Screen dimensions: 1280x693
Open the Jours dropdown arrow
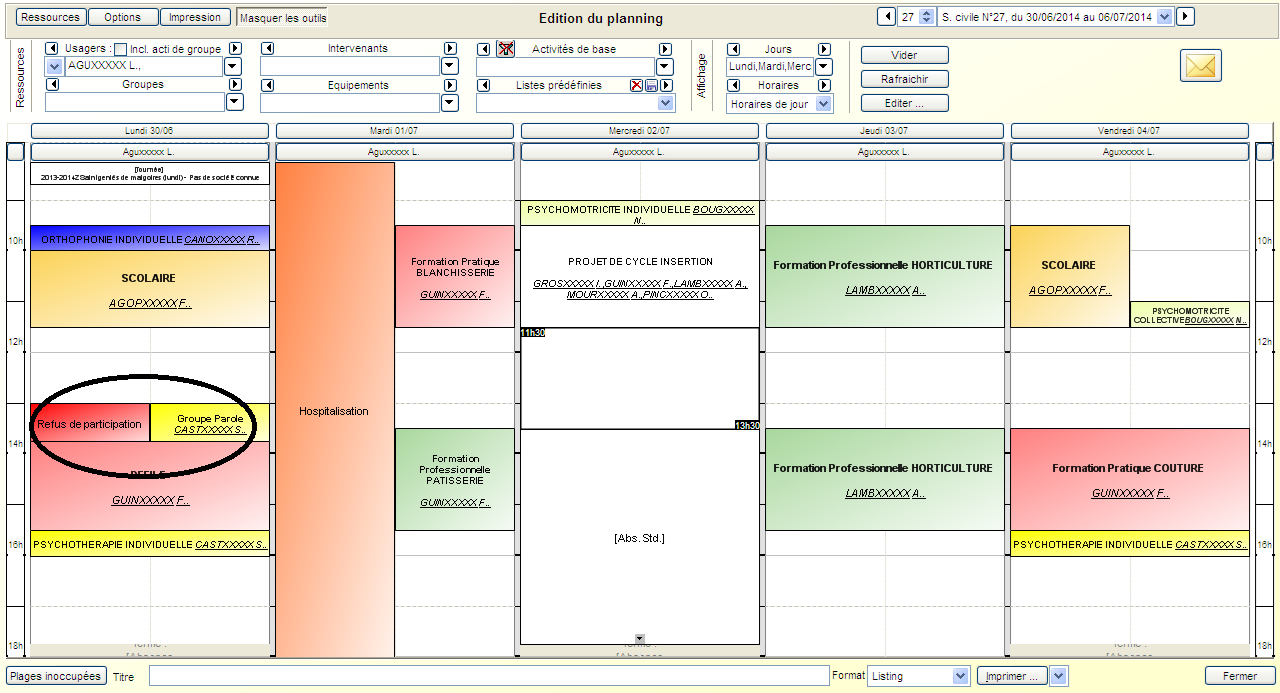pyautogui.click(x=824, y=66)
